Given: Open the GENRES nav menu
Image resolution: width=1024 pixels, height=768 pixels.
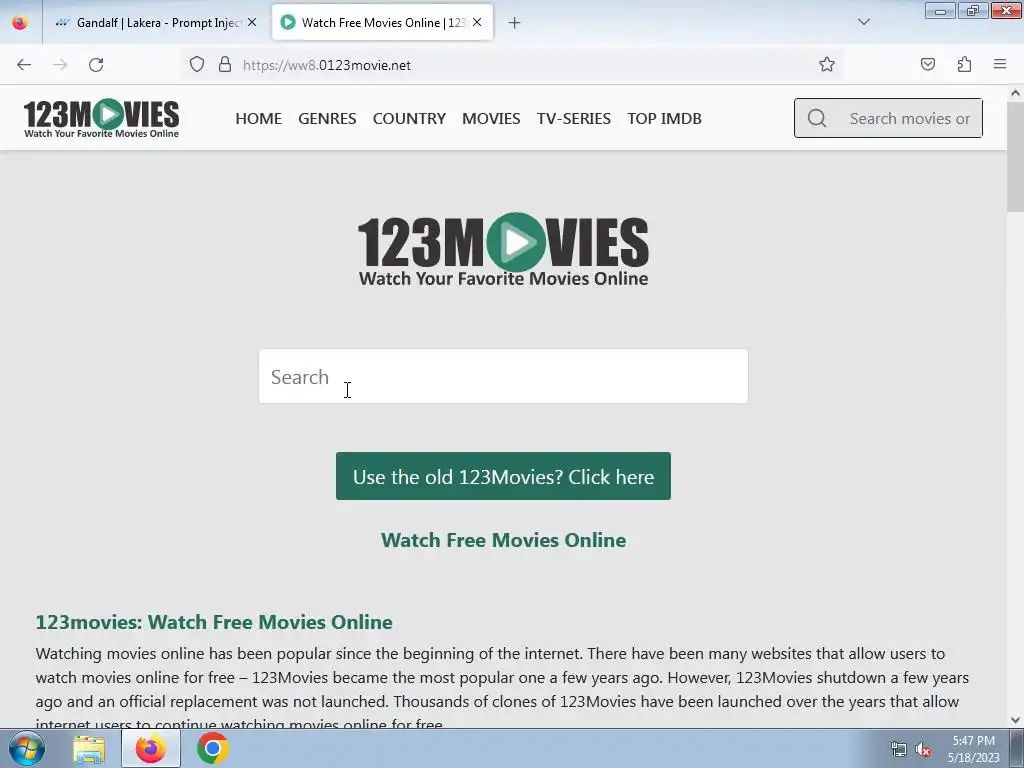Looking at the screenshot, I should click(x=327, y=118).
